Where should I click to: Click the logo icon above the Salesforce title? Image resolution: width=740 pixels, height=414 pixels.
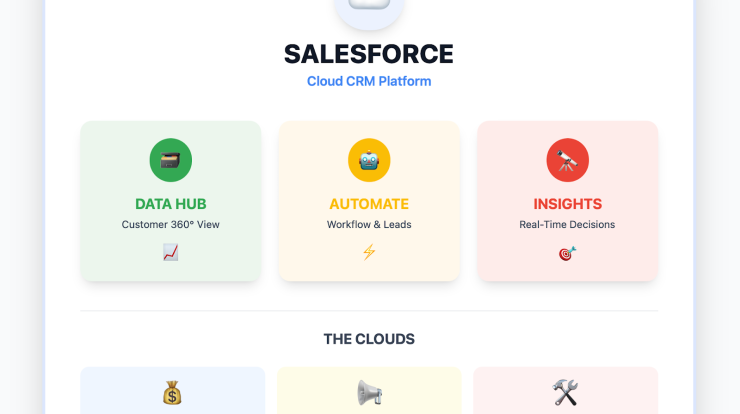coord(369,10)
